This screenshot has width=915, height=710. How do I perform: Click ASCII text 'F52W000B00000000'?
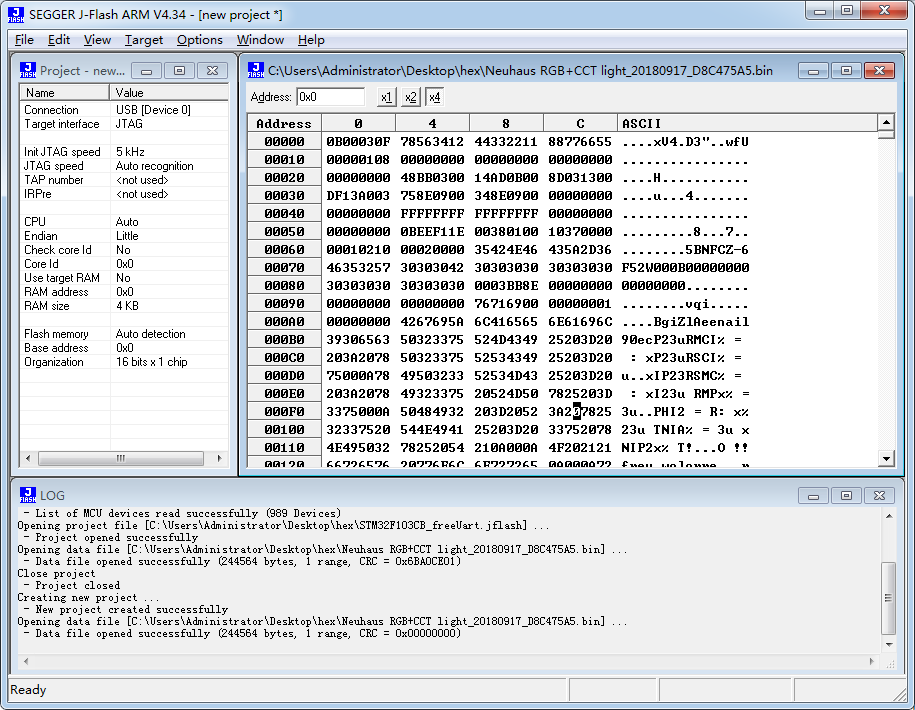[x=685, y=268]
